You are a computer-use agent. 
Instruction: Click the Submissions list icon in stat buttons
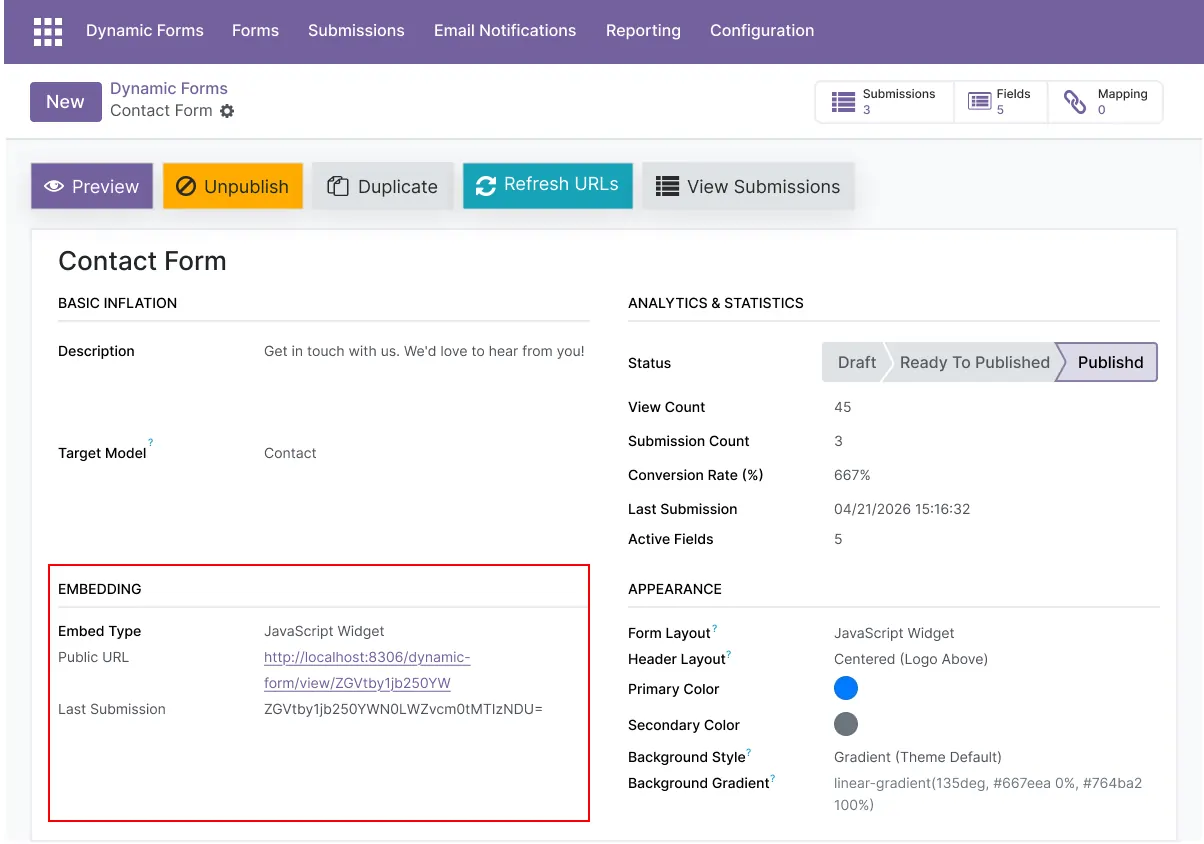tap(844, 102)
